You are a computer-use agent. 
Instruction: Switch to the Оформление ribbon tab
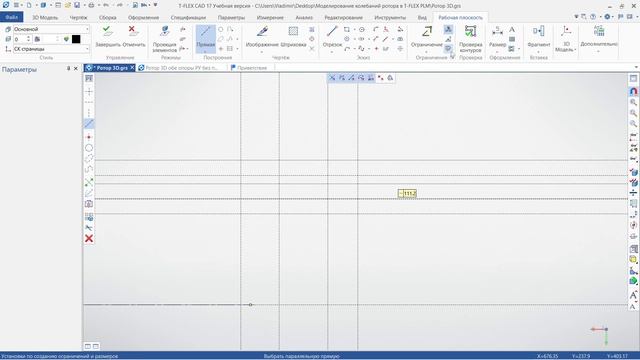coord(143,18)
